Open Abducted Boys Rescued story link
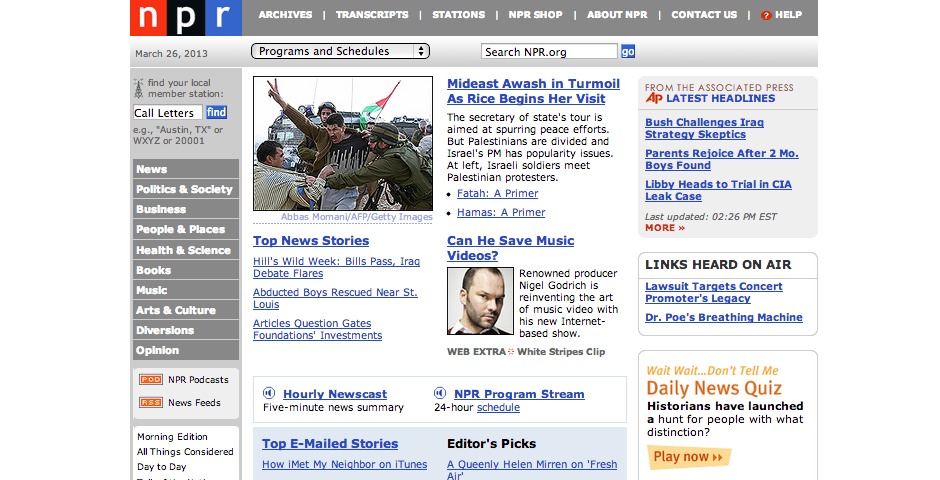Screen dimensions: 940x480 (x=335, y=298)
